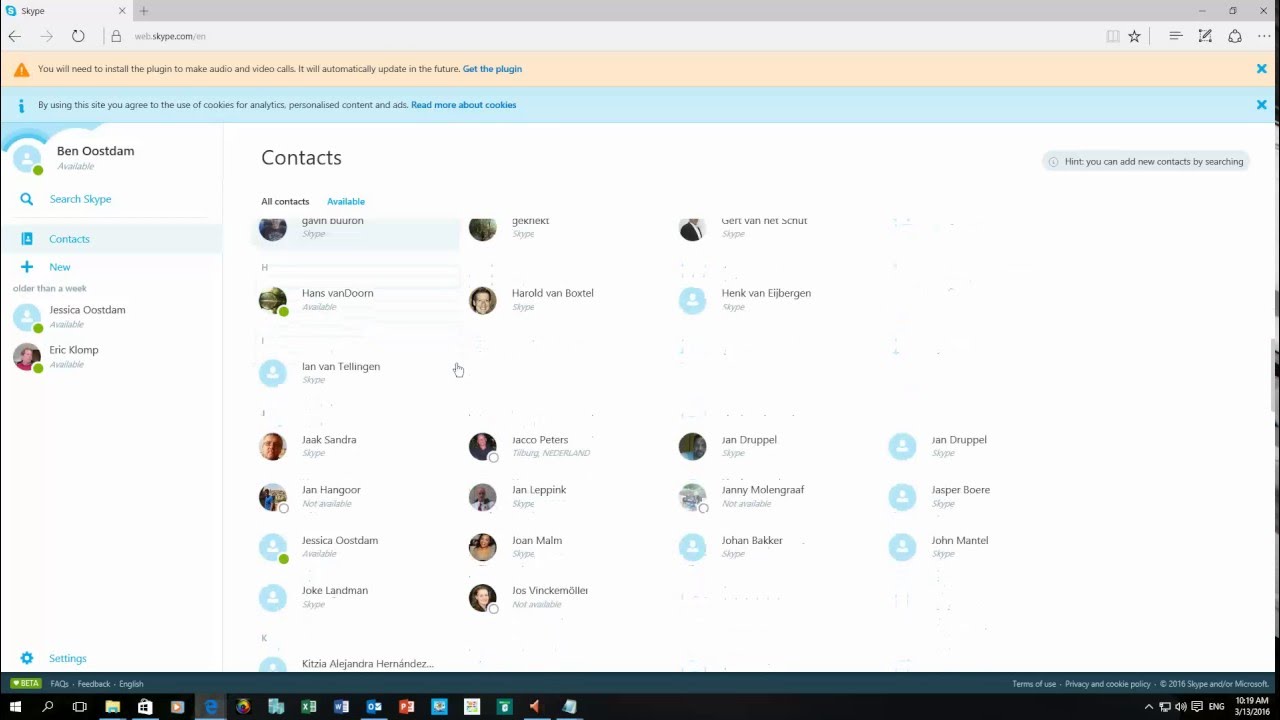Close the cookies notice banner
The height and width of the screenshot is (720, 1280).
pos(1262,105)
